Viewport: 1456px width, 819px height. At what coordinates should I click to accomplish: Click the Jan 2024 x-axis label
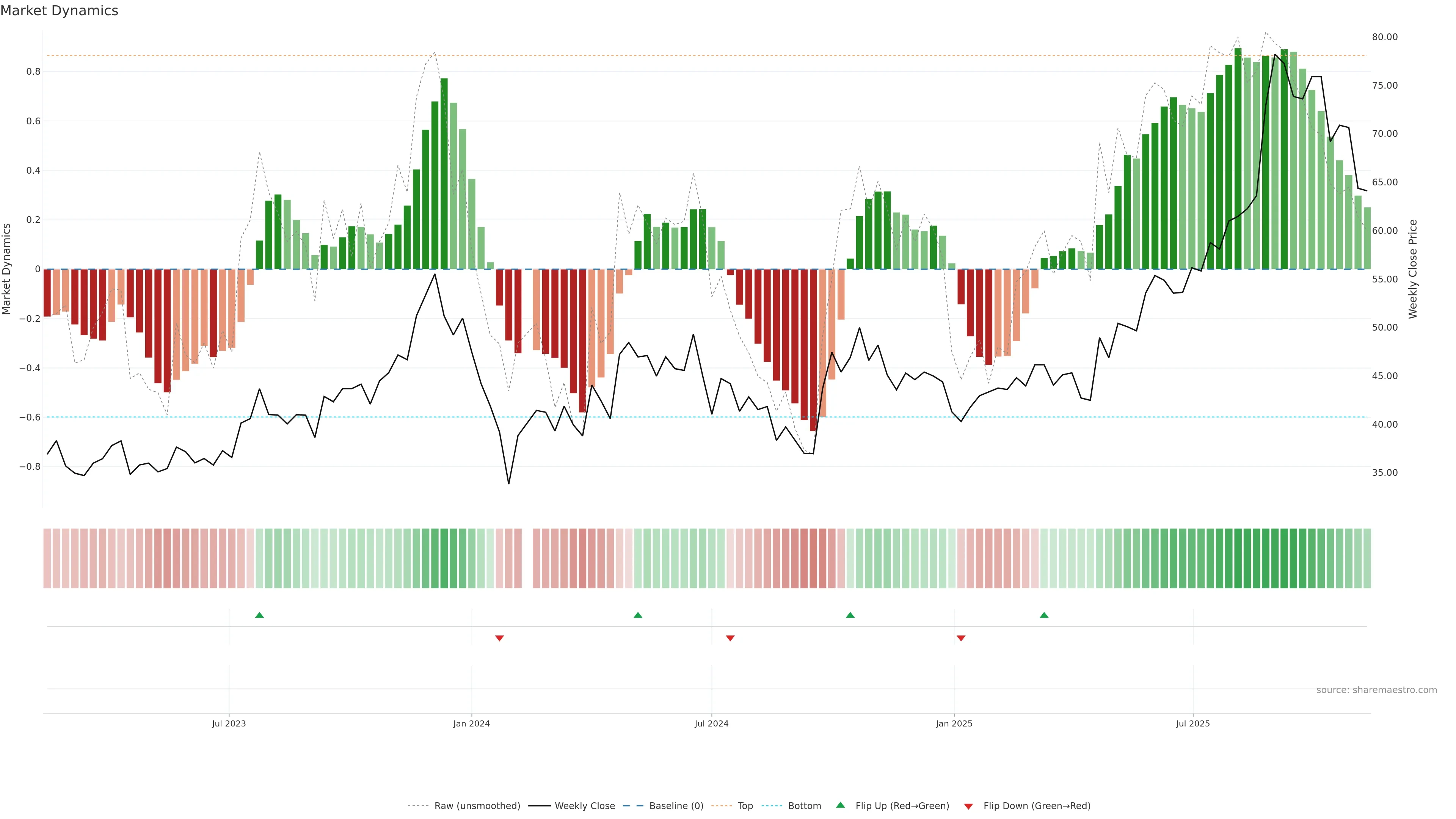click(x=471, y=723)
